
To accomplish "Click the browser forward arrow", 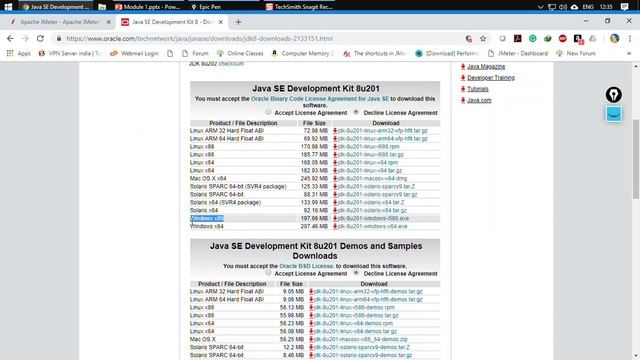I will click(x=25, y=38).
